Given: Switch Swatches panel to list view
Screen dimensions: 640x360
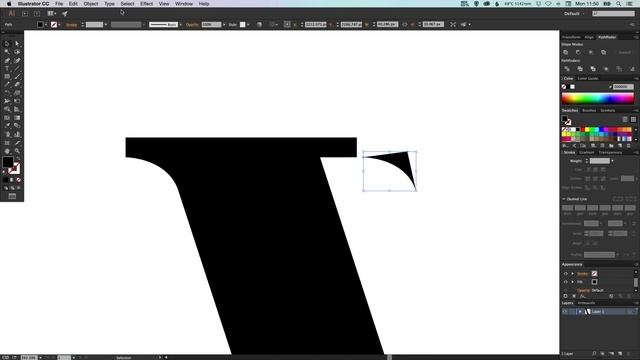Looking at the screenshot, I should point(625,119).
